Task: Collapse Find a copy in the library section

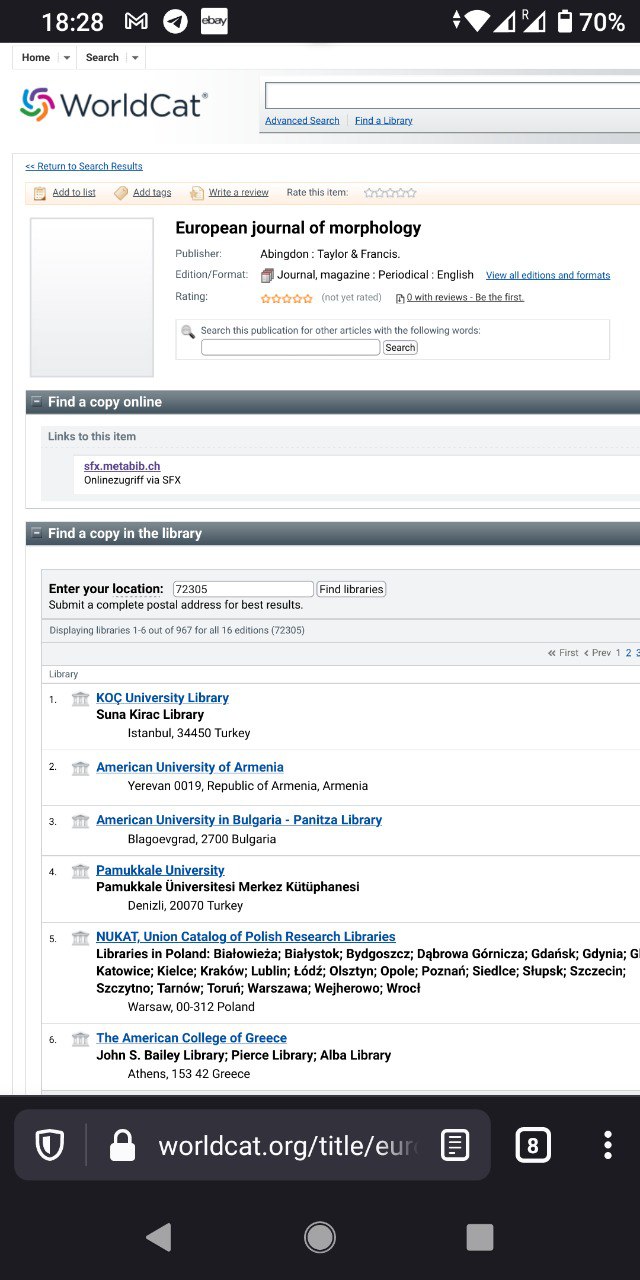Action: (x=37, y=533)
